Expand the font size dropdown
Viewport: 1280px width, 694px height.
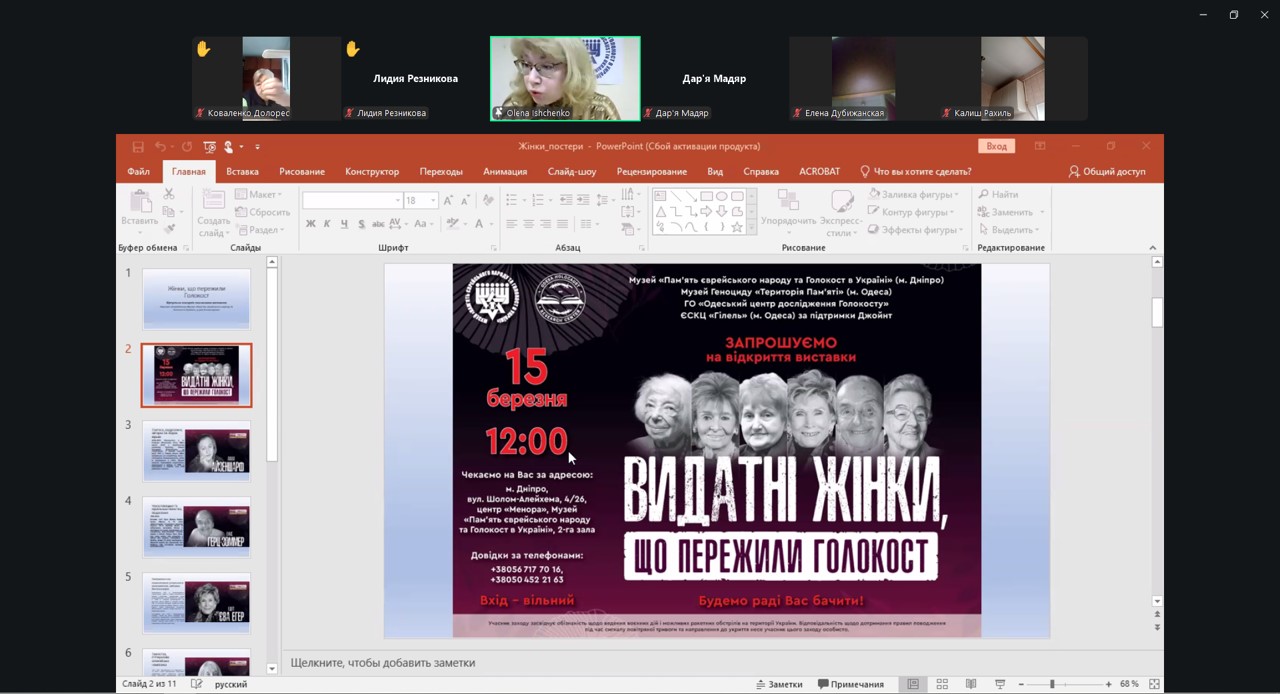coord(433,201)
